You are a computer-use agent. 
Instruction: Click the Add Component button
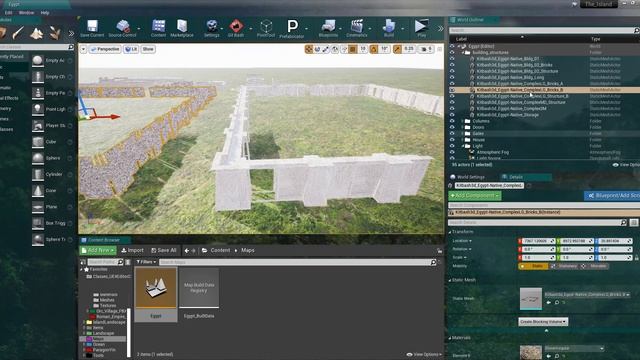[475, 196]
